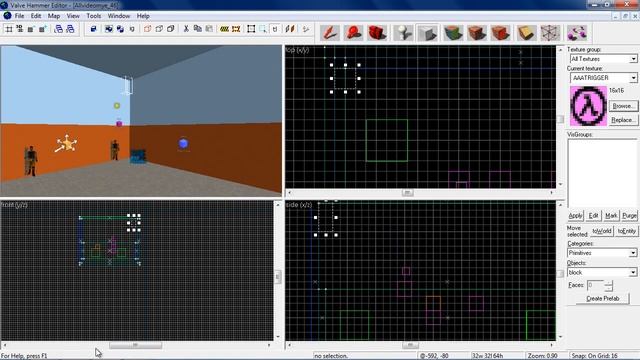640x360 pixels.
Task: Decrease Faces value with down arrow
Action: (608, 288)
